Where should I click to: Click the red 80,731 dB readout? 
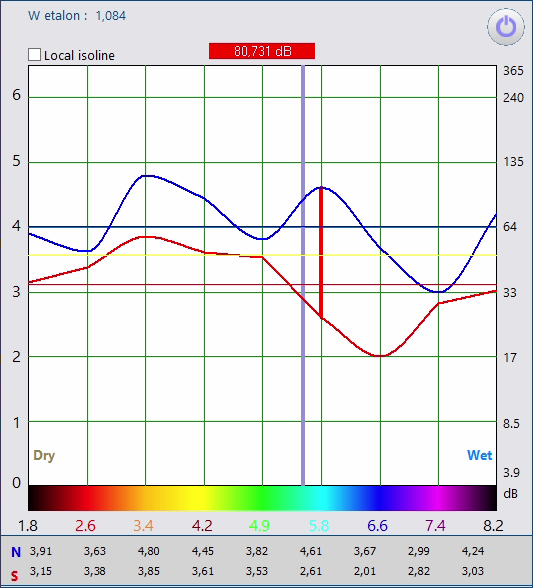pyautogui.click(x=262, y=51)
